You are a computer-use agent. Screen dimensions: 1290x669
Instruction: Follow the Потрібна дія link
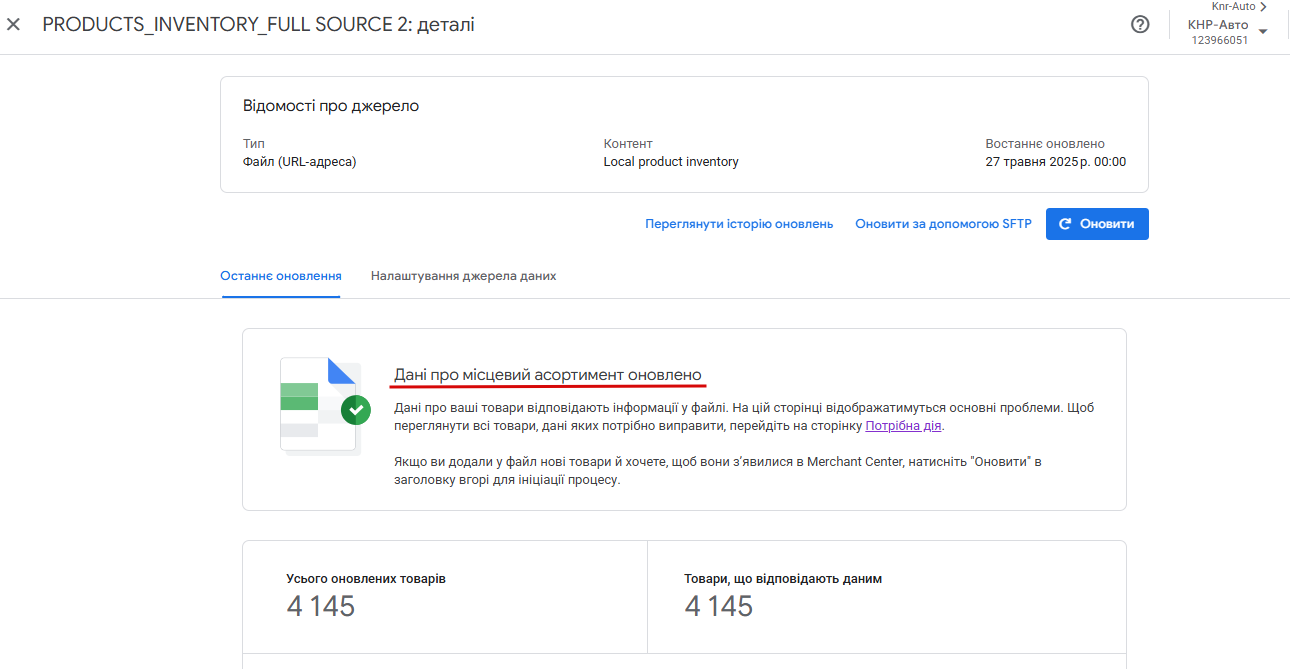[903, 426]
